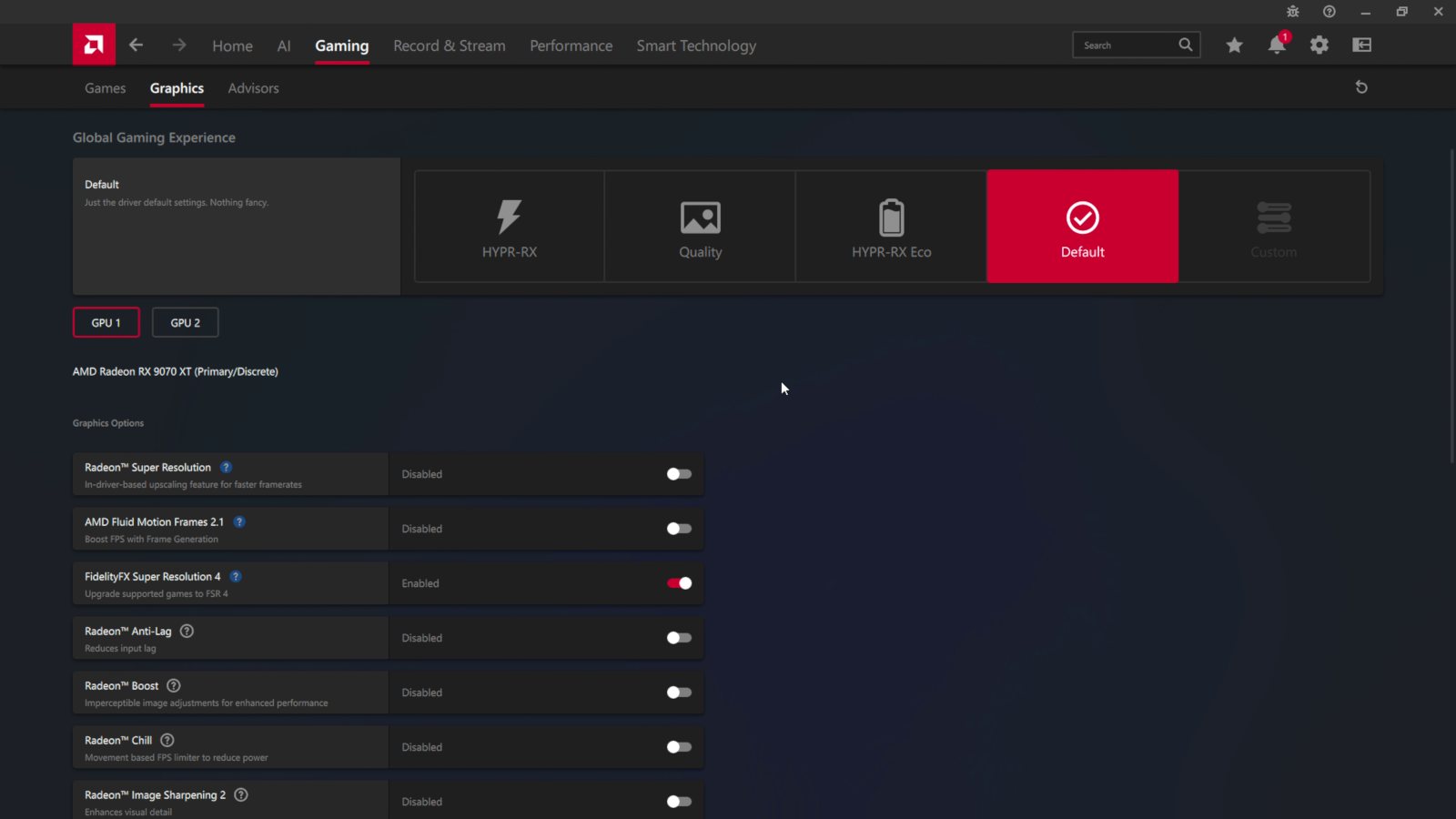Open the Gaming tab
The height and width of the screenshot is (819, 1456).
[342, 45]
